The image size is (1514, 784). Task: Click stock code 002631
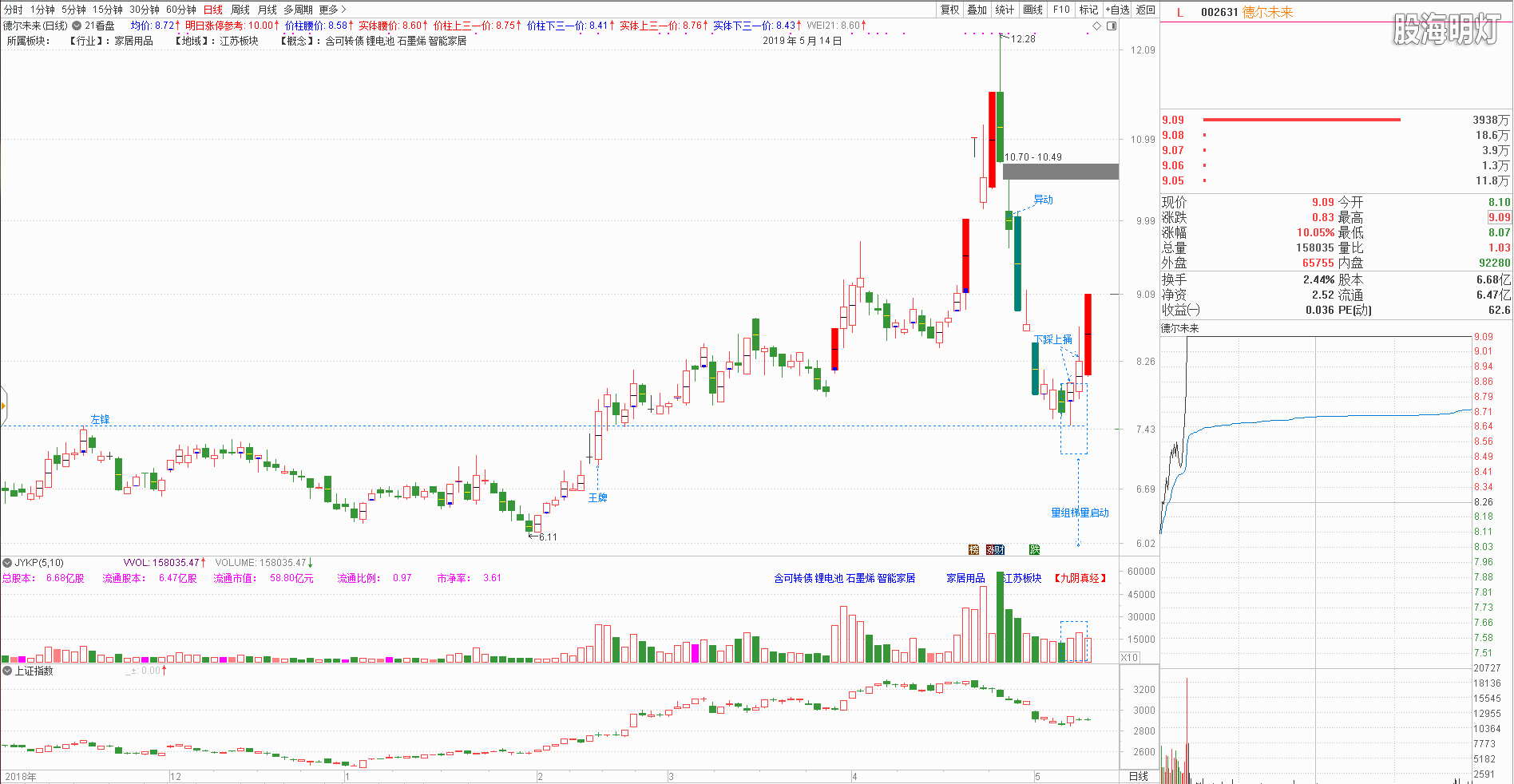tap(1219, 12)
